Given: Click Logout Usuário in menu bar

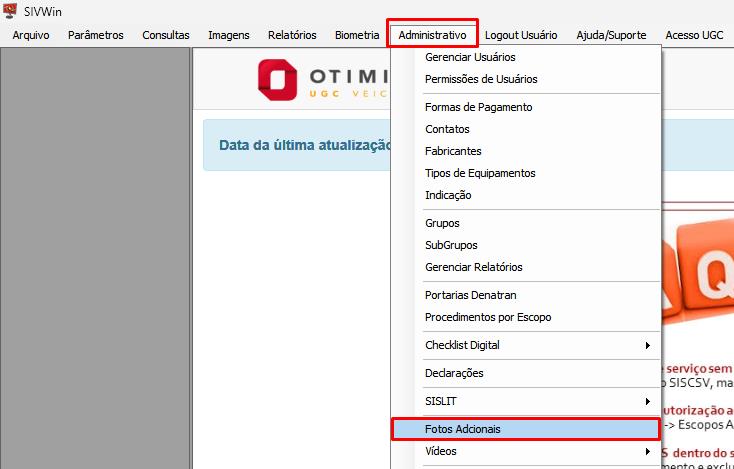Looking at the screenshot, I should [x=521, y=35].
